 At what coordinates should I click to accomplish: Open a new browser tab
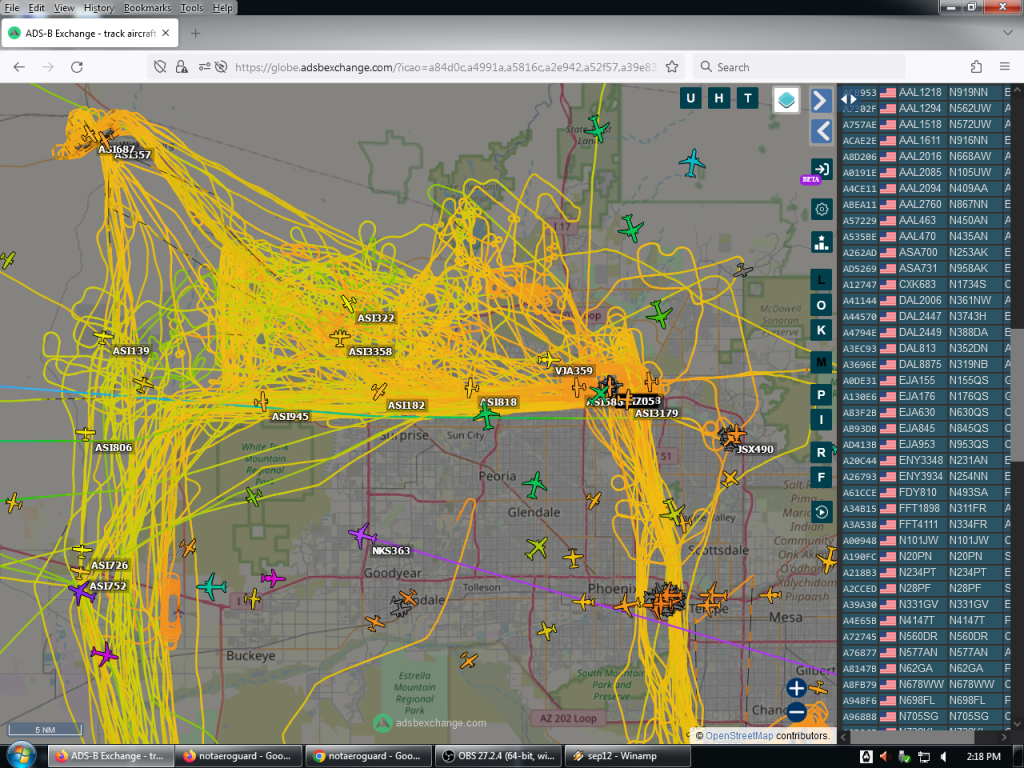coord(195,33)
